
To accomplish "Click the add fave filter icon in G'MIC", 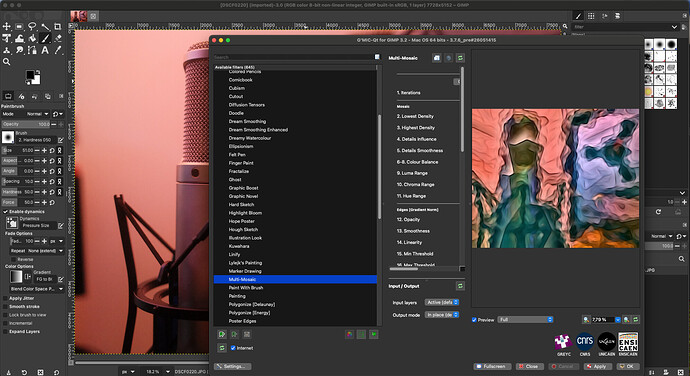I will [x=222, y=335].
